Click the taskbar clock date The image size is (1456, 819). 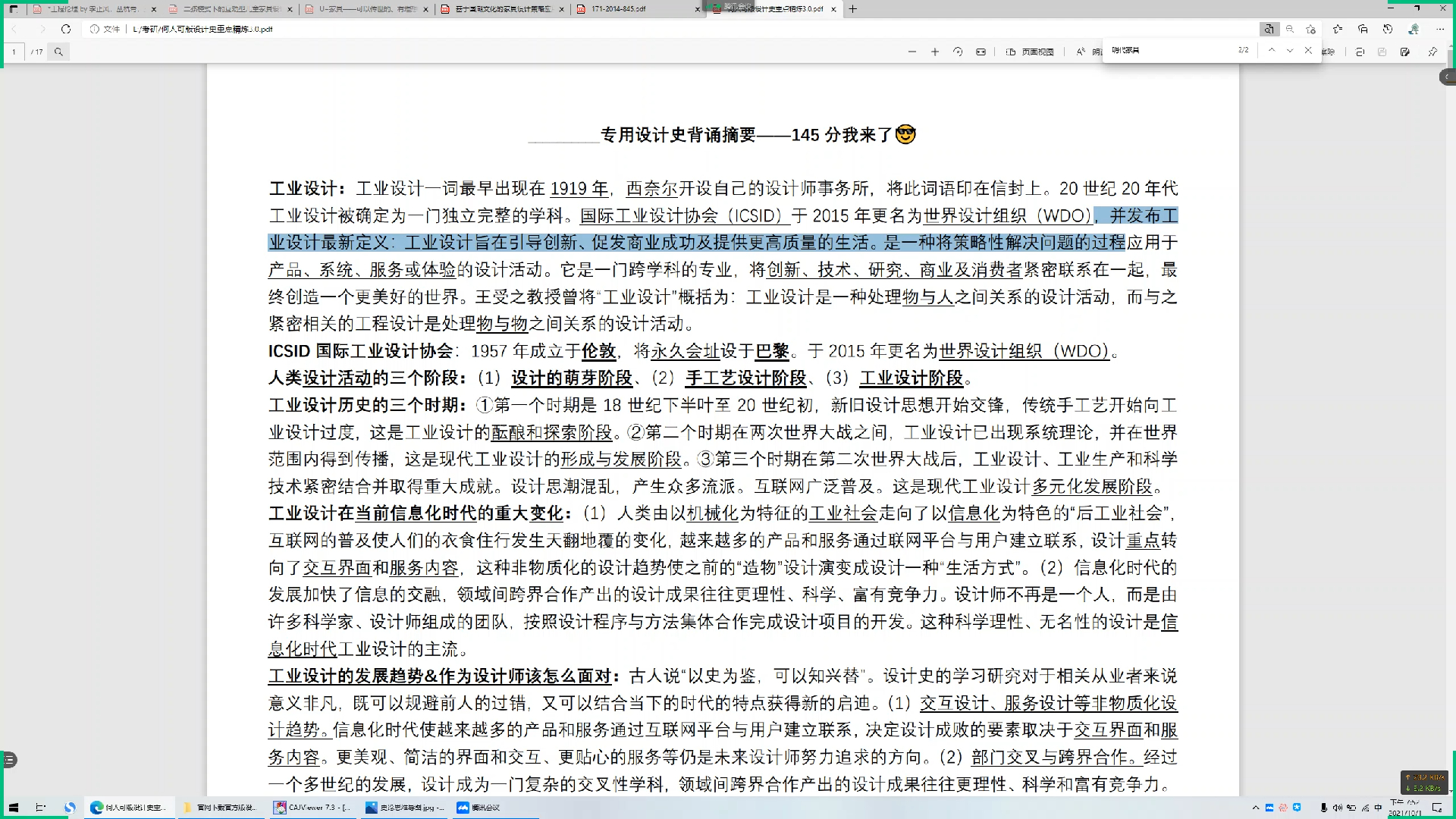pyautogui.click(x=1404, y=808)
